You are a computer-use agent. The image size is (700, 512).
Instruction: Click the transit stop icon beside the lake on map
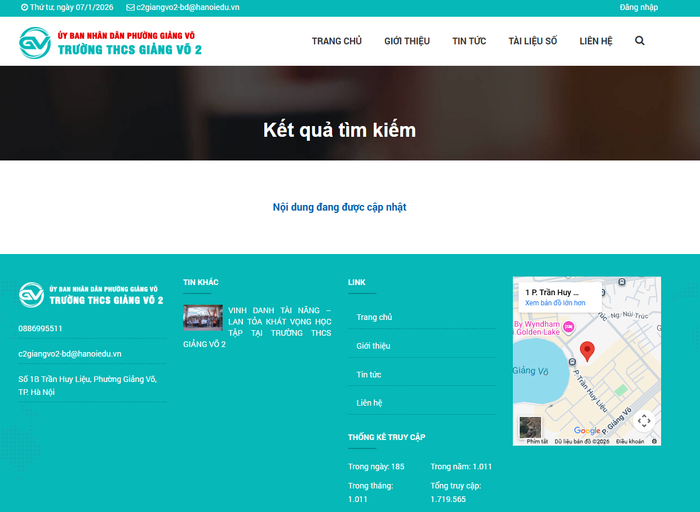tap(572, 362)
